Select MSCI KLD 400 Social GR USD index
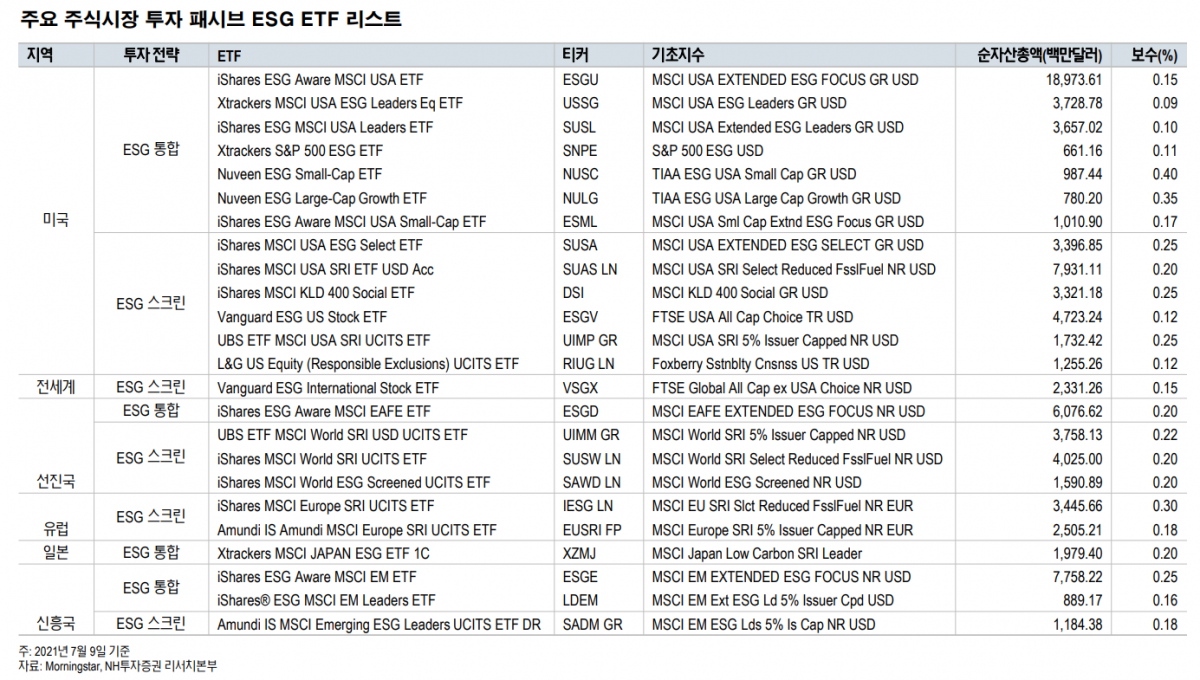This screenshot has height=680, width=1200. point(740,293)
